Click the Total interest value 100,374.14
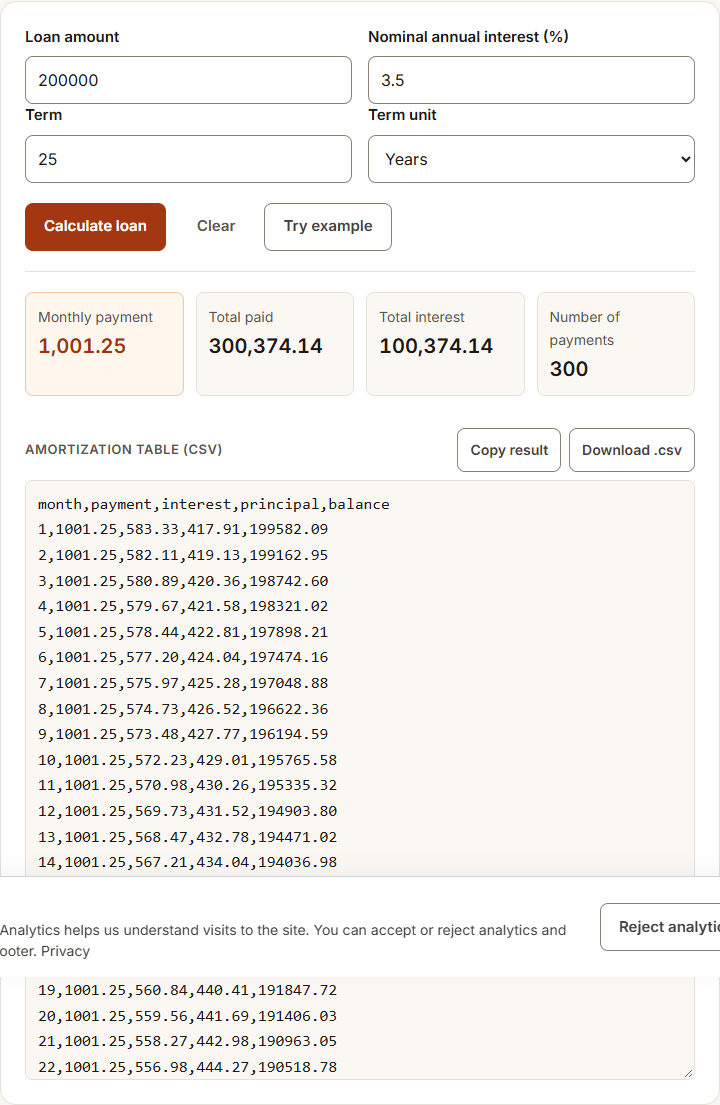The image size is (720, 1105). tap(436, 346)
